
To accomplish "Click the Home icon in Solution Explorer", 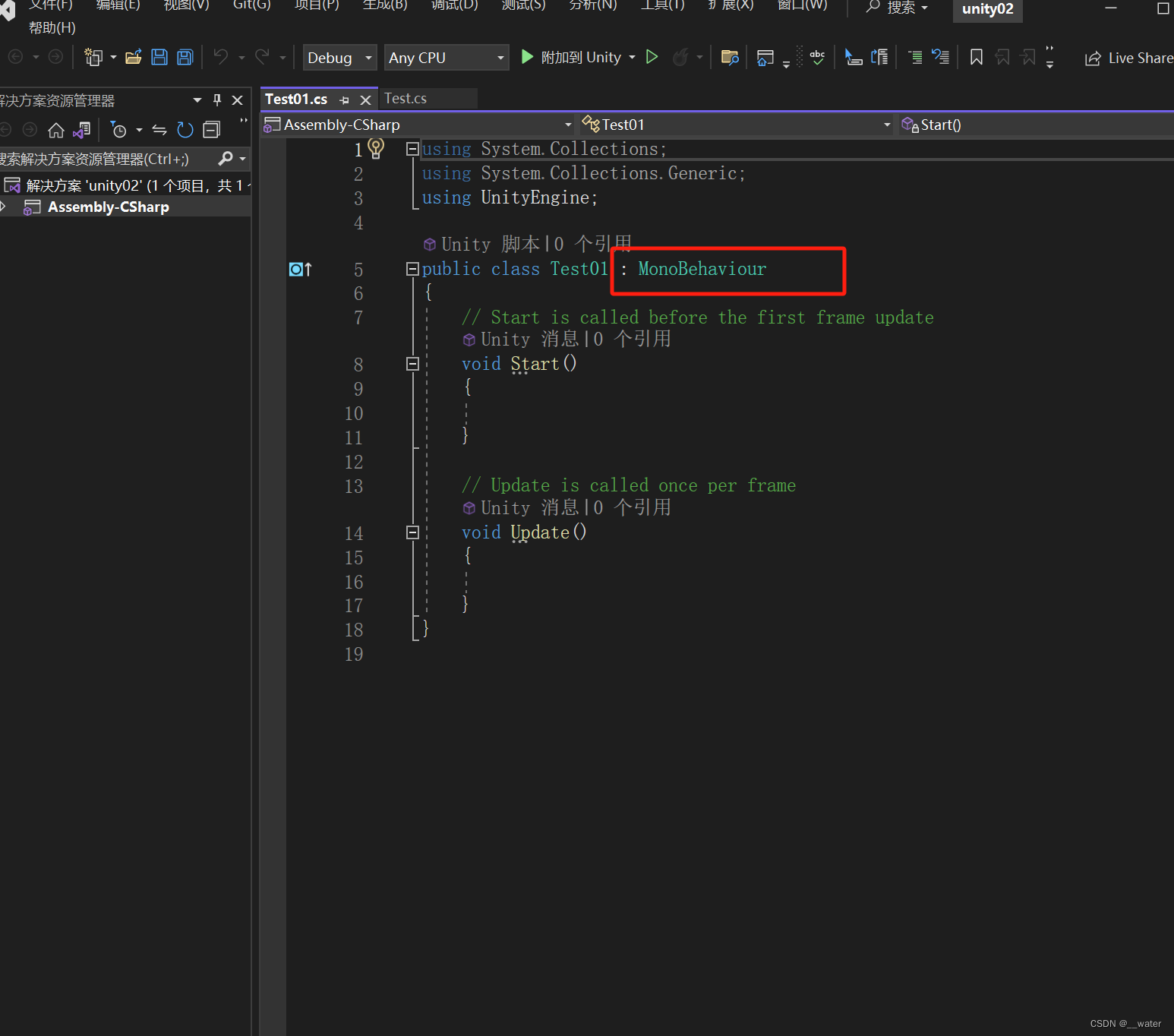I will [56, 129].
